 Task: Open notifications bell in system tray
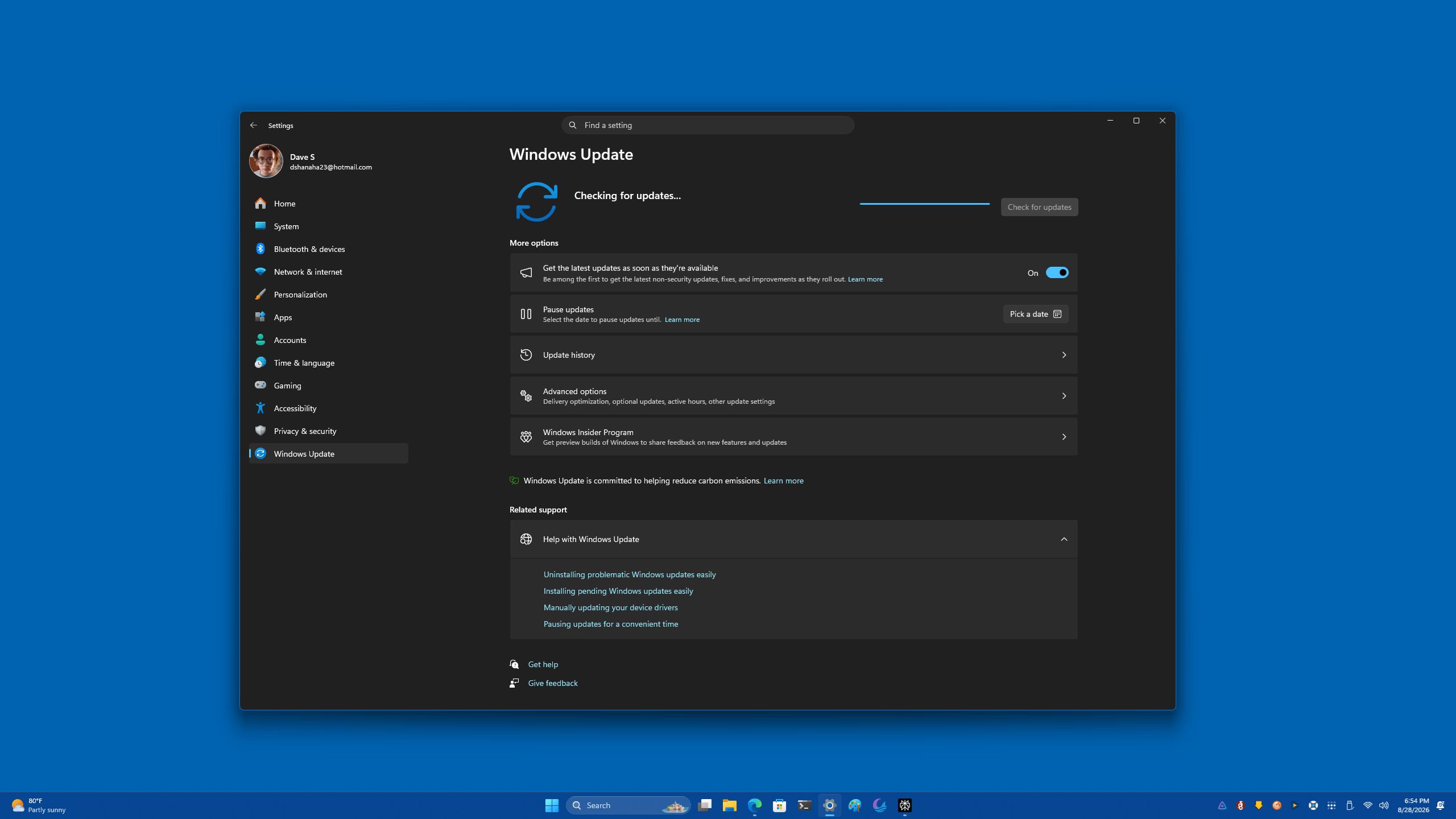click(1441, 805)
